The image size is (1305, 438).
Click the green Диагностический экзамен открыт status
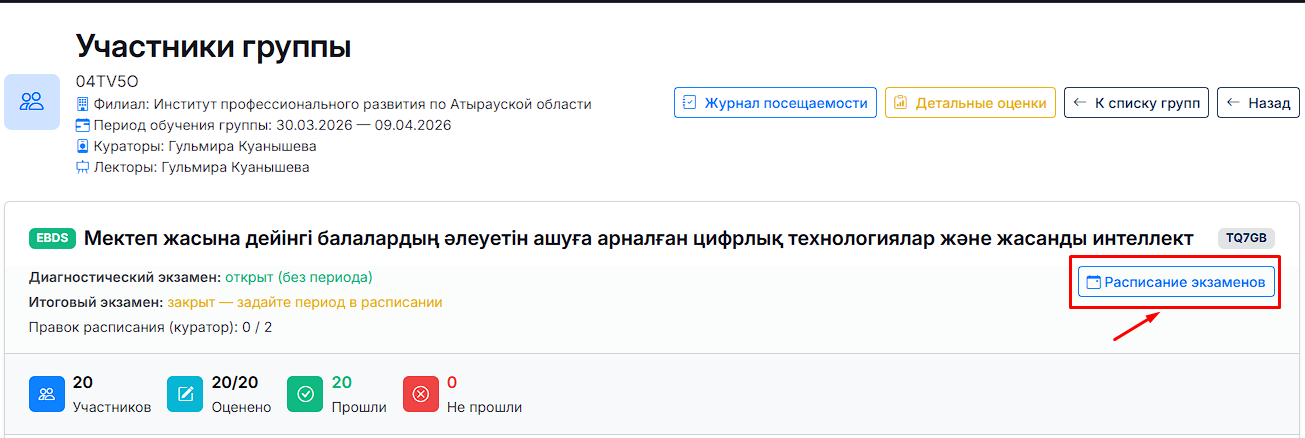[x=298, y=277]
